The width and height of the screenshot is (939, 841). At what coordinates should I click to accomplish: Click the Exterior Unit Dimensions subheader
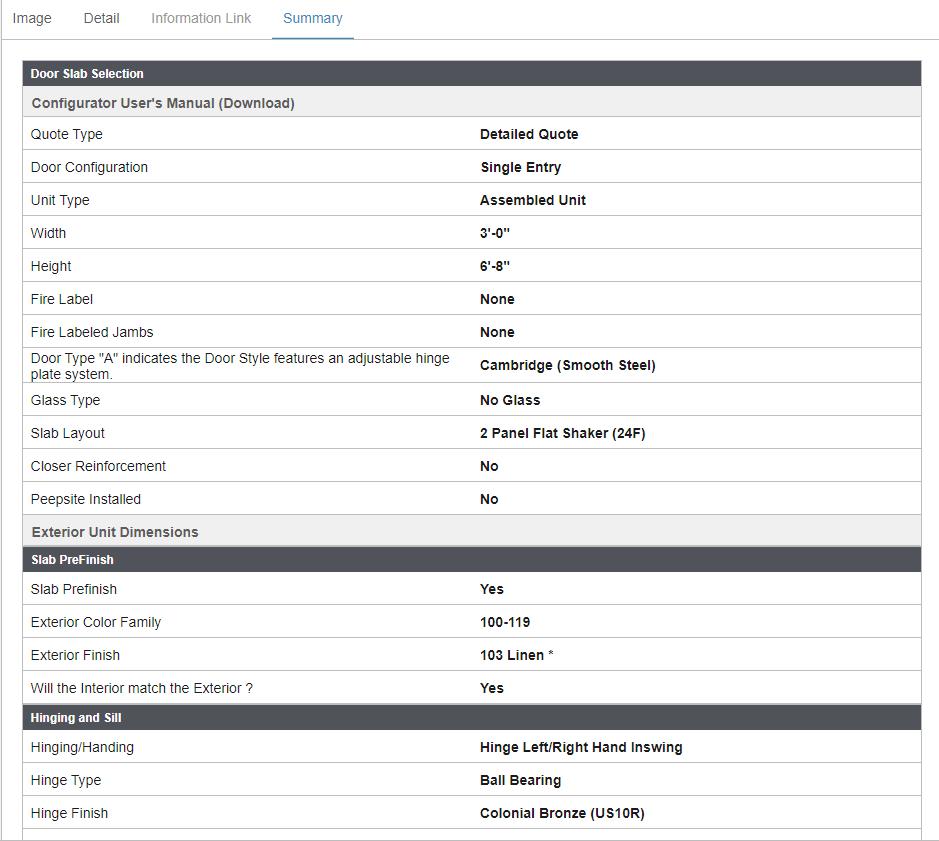pyautogui.click(x=115, y=532)
